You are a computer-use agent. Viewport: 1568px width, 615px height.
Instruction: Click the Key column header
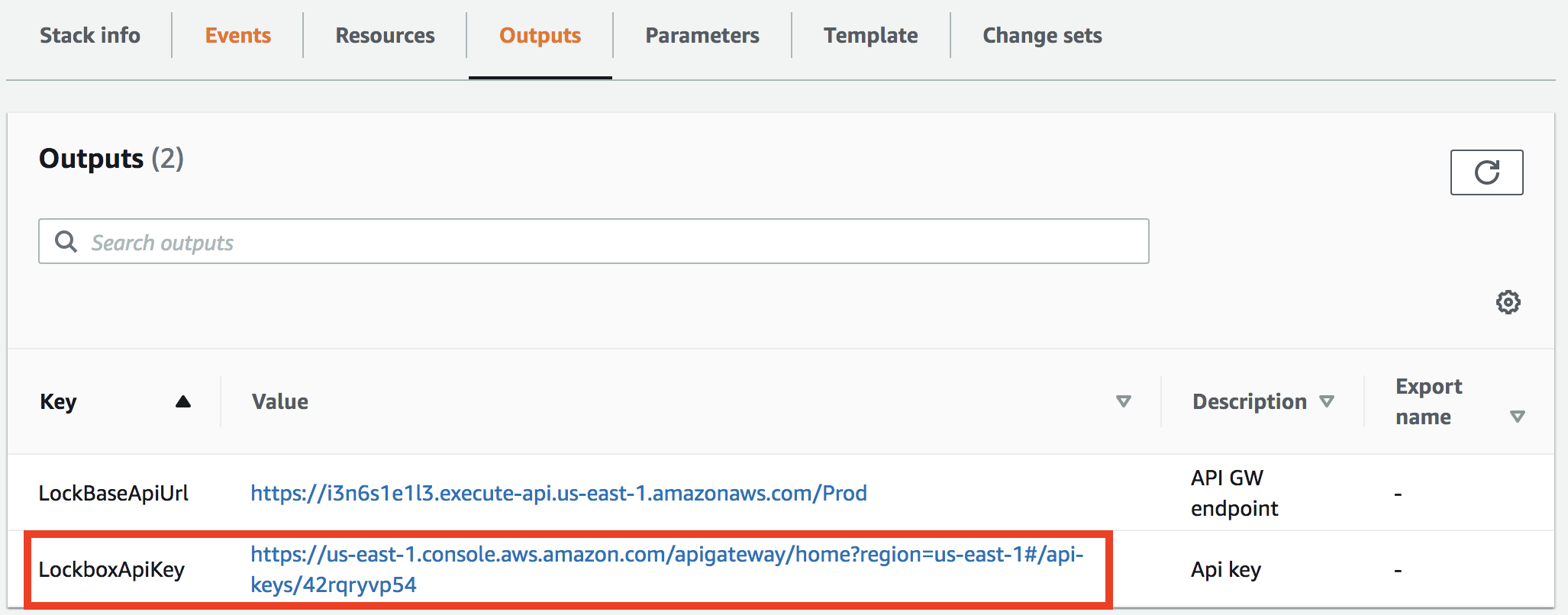click(59, 401)
